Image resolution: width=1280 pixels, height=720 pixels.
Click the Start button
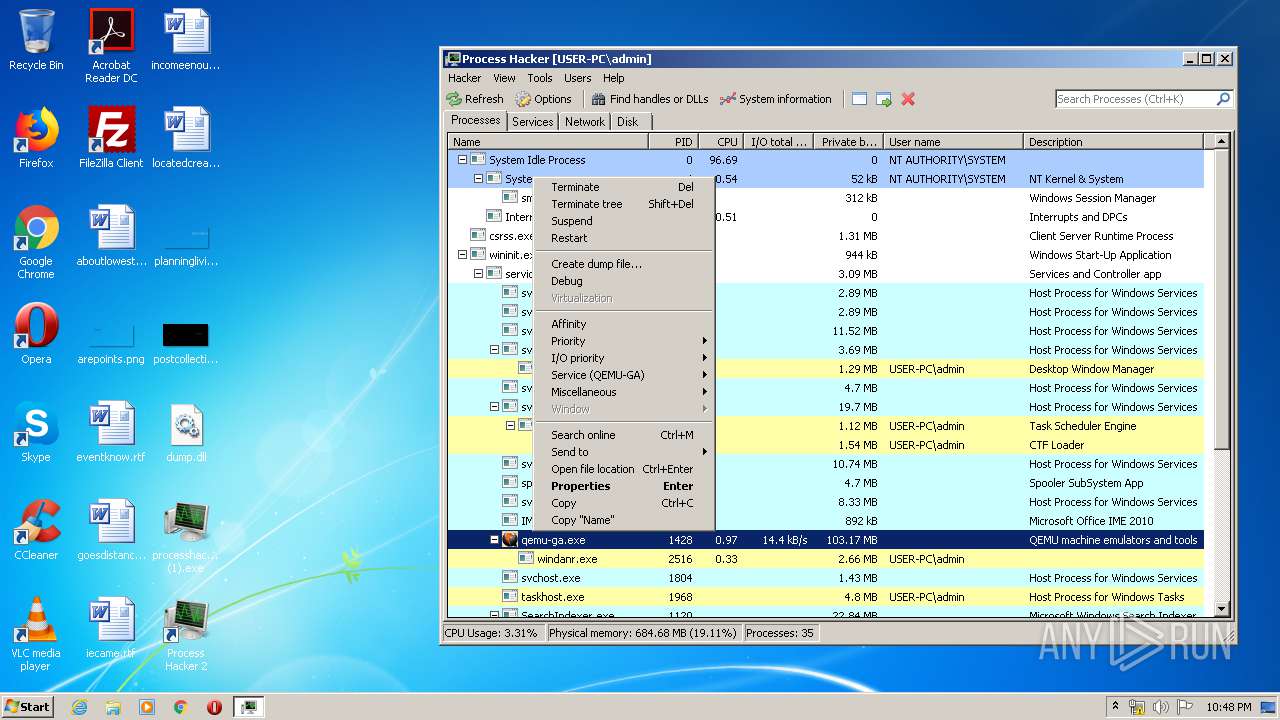pyautogui.click(x=28, y=707)
